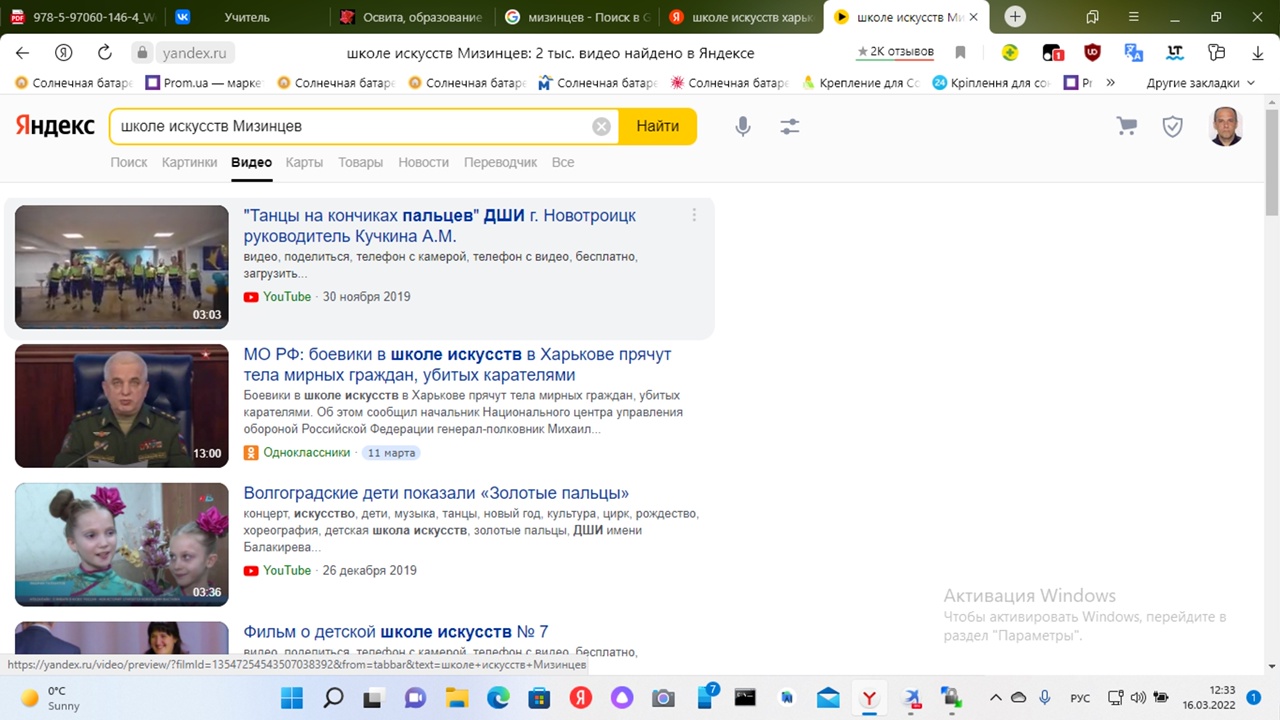This screenshot has height=720, width=1280.
Task: Open the LanguageTool extension icon
Action: pos(1175,53)
